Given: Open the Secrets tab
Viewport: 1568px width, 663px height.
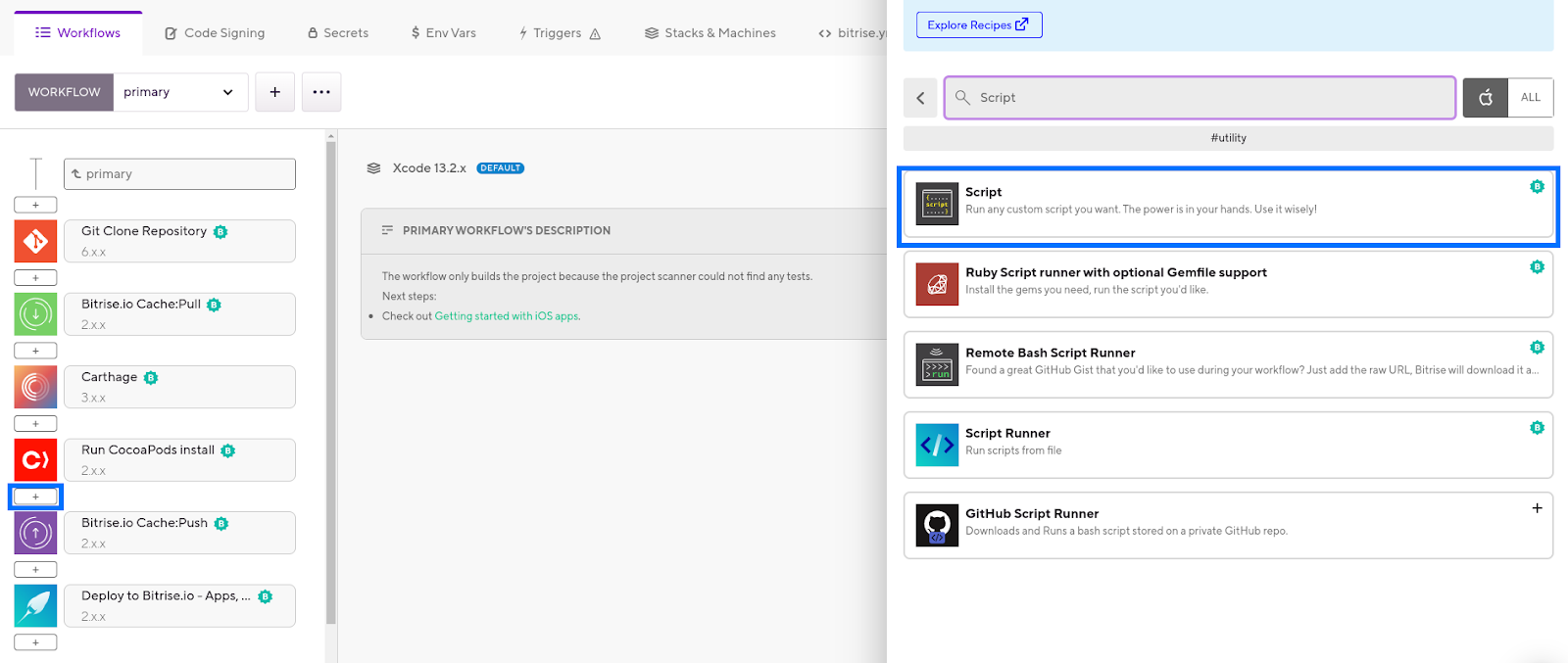Looking at the screenshot, I should click(338, 33).
